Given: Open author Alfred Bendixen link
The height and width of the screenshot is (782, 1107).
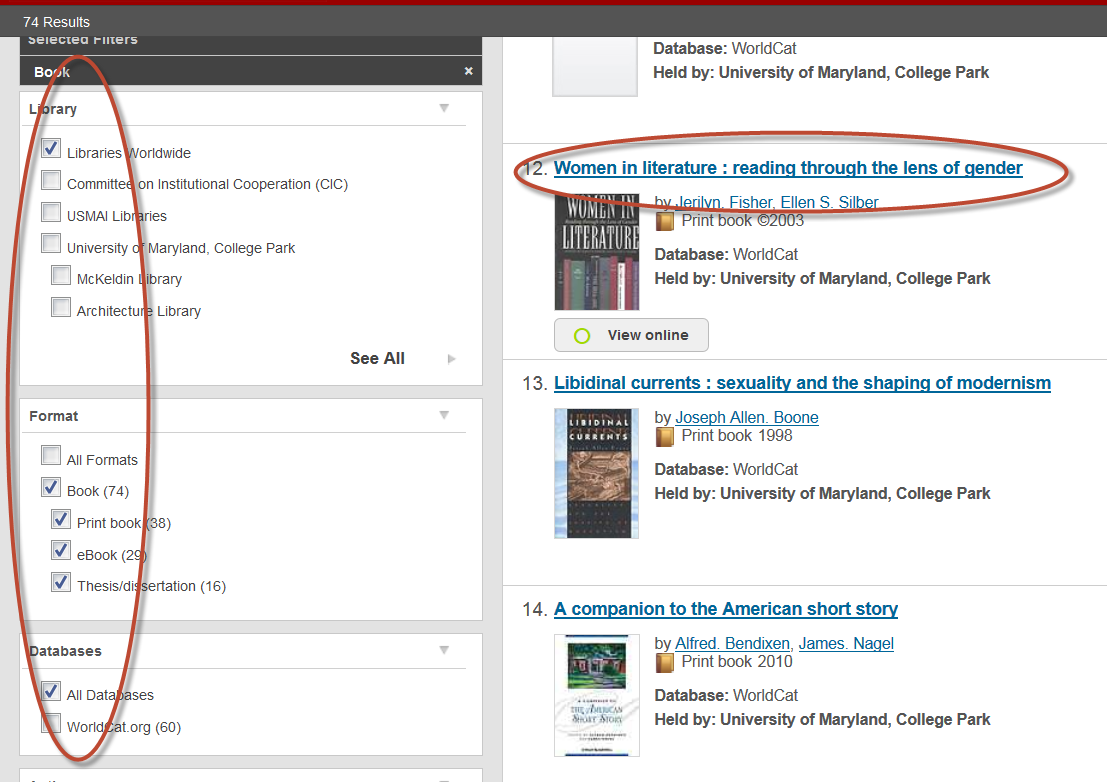Looking at the screenshot, I should click(x=732, y=644).
